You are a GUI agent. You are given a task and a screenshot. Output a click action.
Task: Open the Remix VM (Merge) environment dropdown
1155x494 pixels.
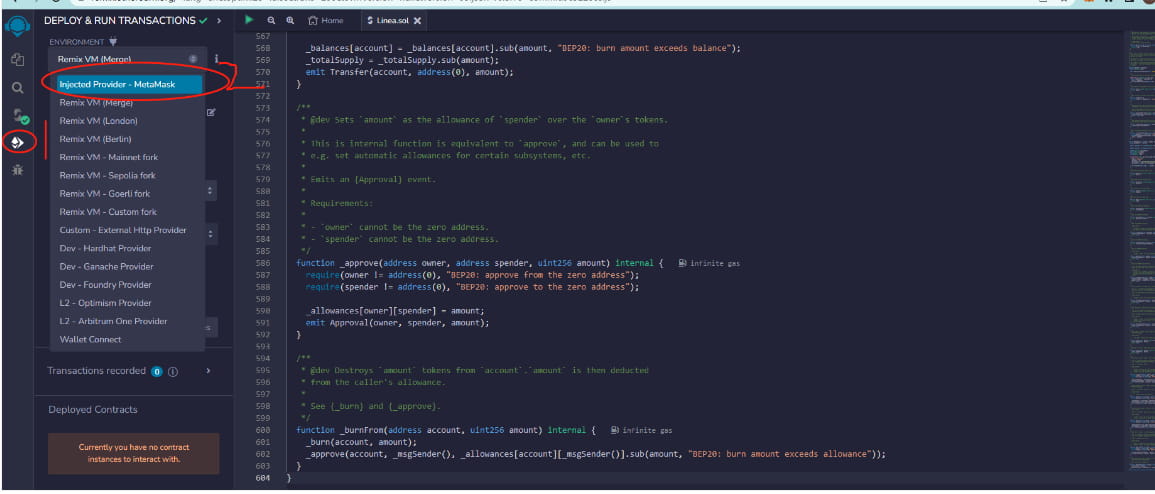tap(127, 58)
